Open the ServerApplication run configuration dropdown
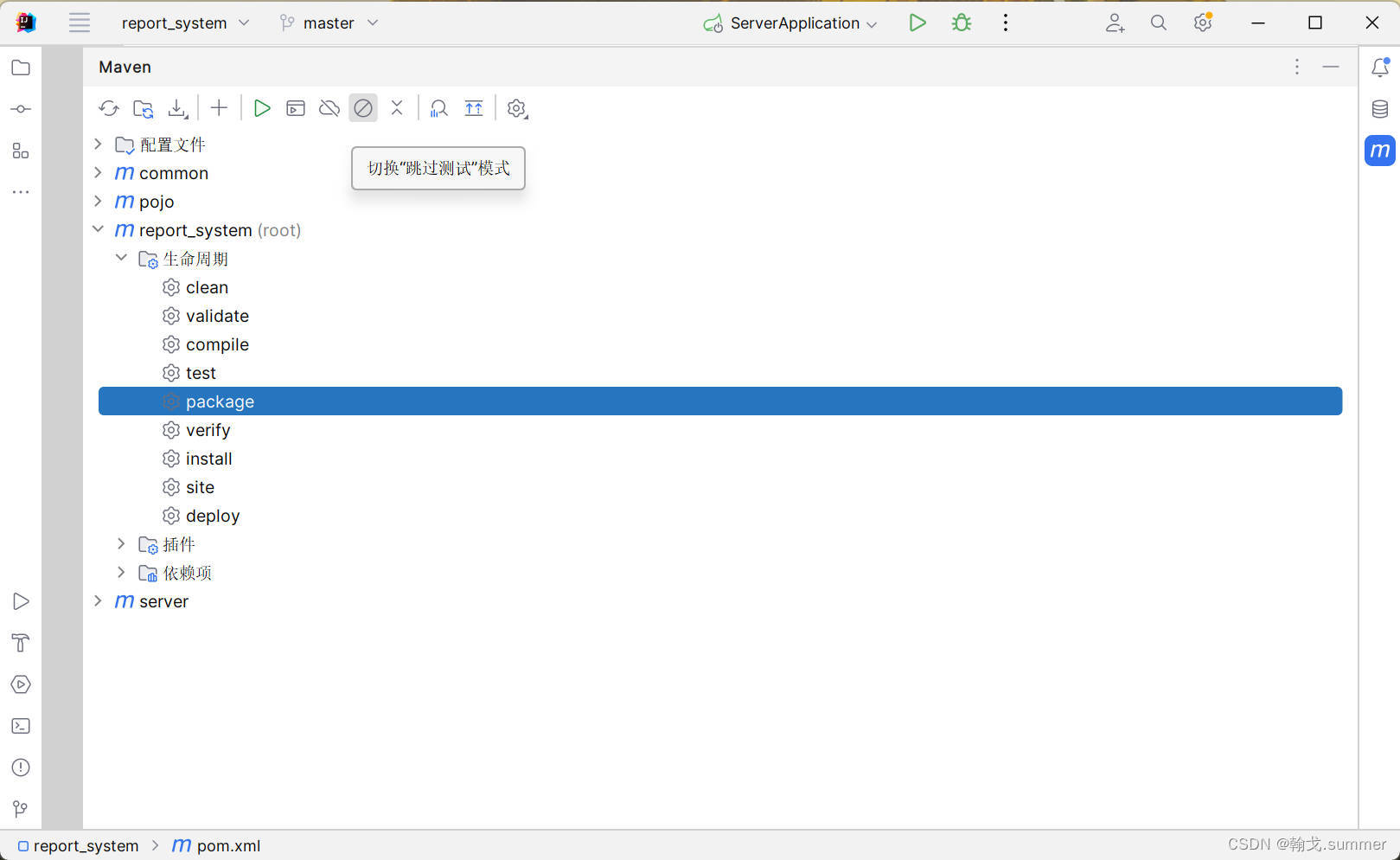Viewport: 1400px width, 860px height. pos(872,22)
